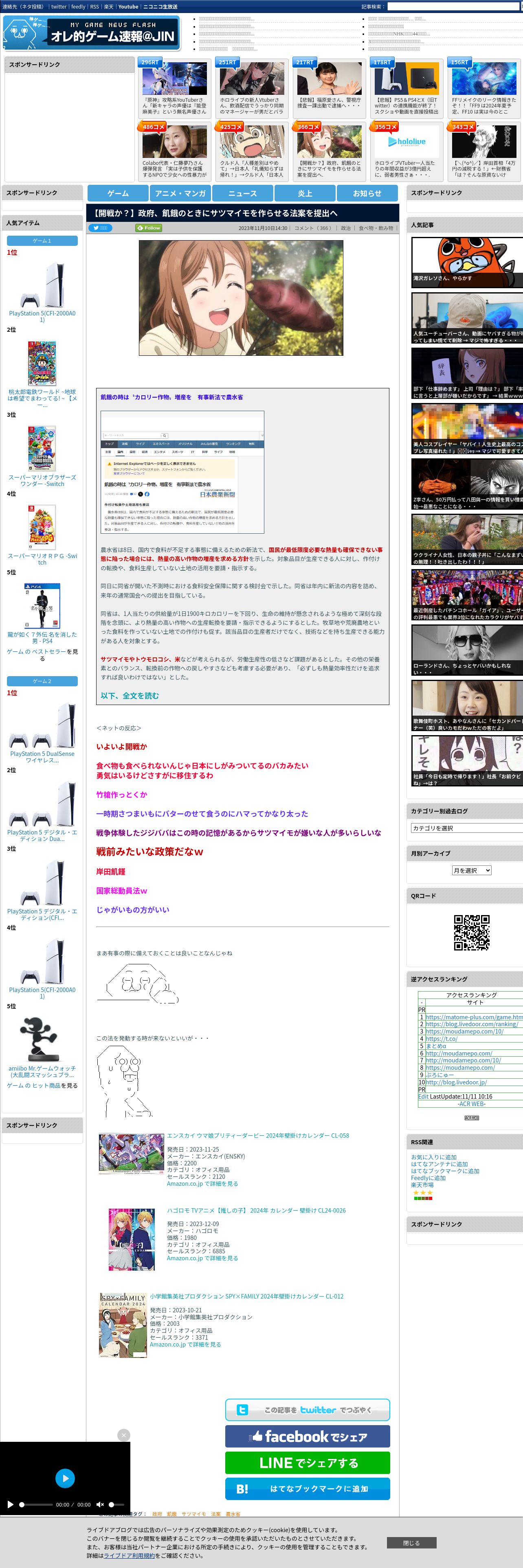Open the コメント（366）link
Viewport: 523px width, 1568px height.
click(312, 228)
